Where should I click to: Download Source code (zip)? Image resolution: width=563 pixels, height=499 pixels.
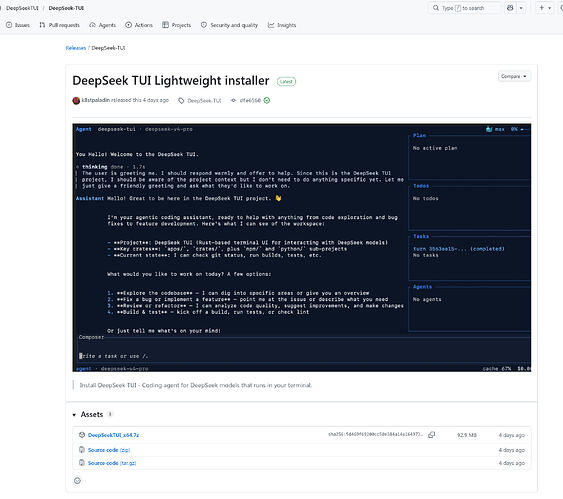point(109,450)
